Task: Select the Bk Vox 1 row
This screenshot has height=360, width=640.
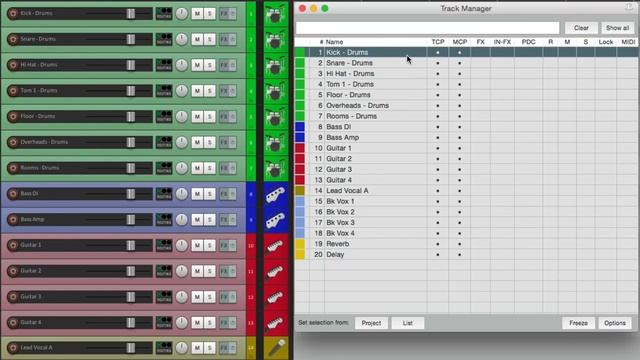Action: point(467,201)
